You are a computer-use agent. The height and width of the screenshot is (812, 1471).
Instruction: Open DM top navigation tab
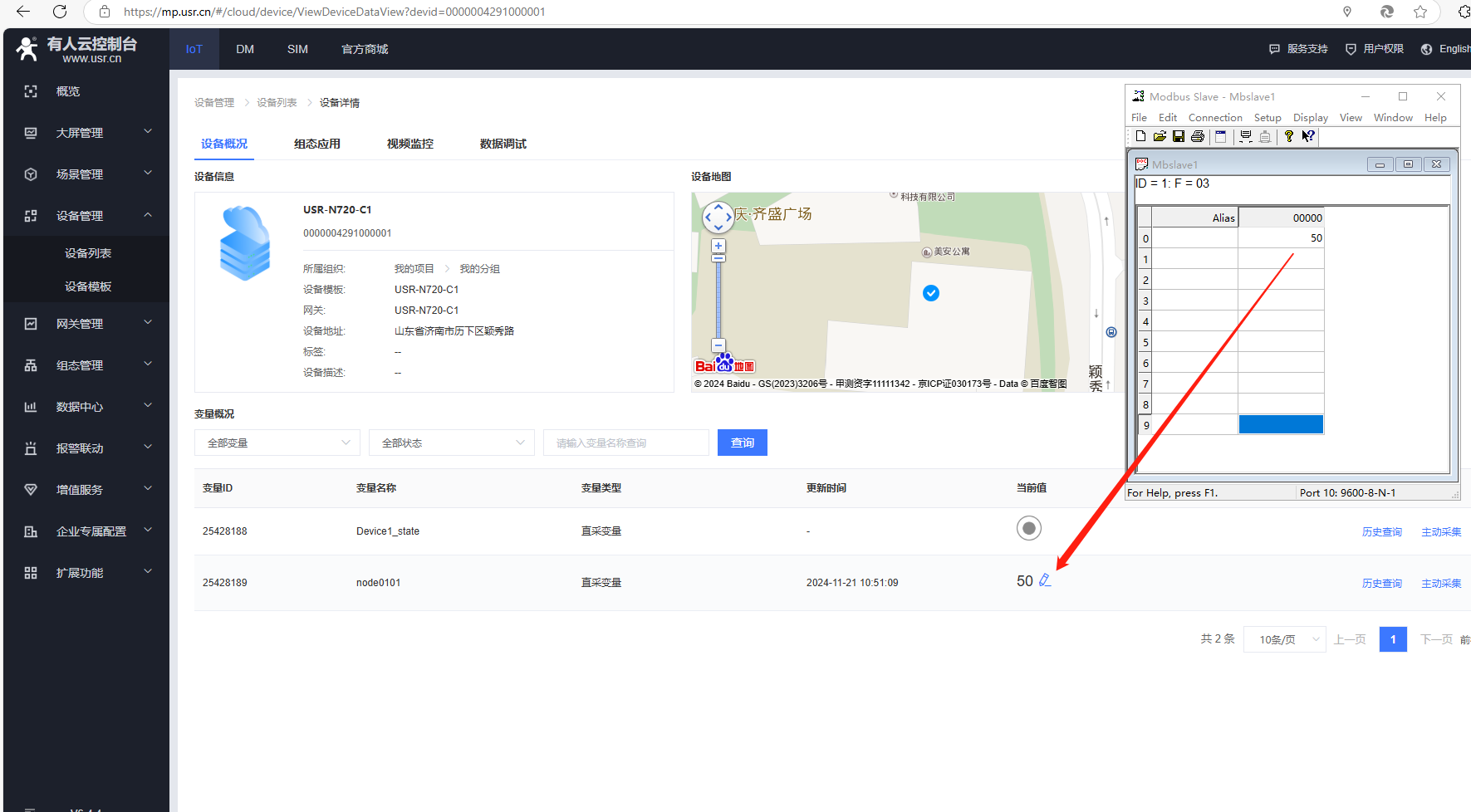click(245, 49)
